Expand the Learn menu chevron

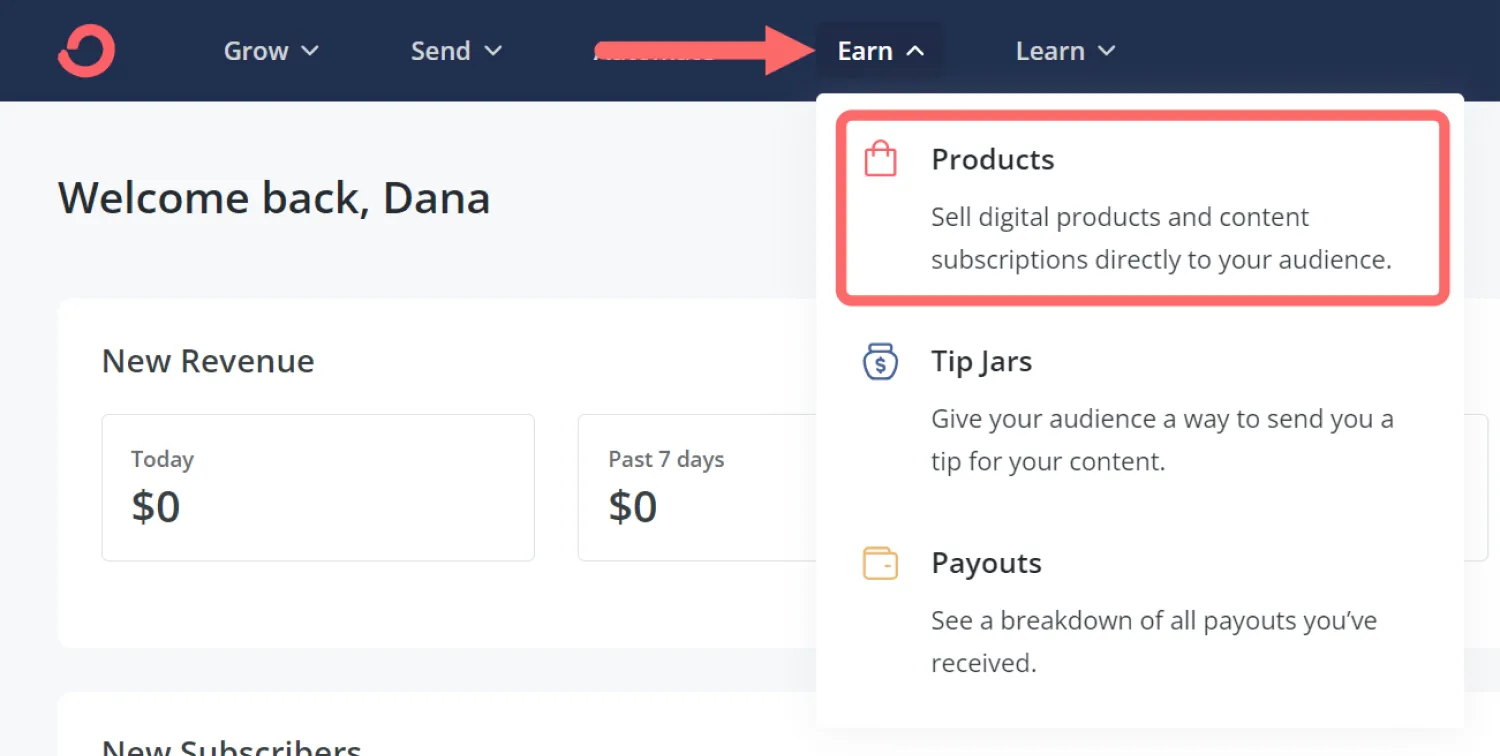pos(1106,51)
